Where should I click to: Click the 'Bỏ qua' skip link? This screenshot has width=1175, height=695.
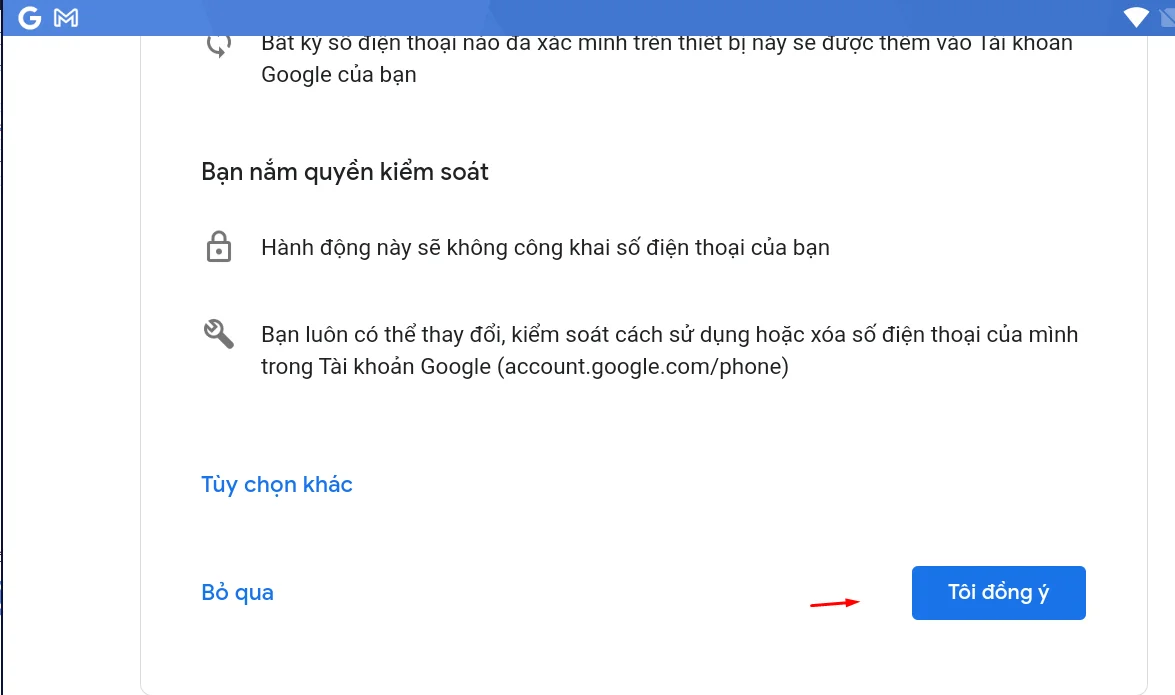(238, 592)
